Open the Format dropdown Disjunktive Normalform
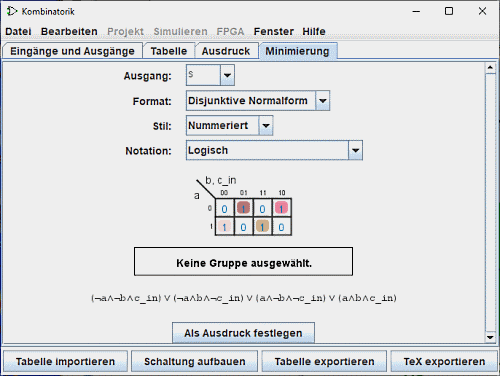The width and height of the screenshot is (500, 376). point(258,101)
